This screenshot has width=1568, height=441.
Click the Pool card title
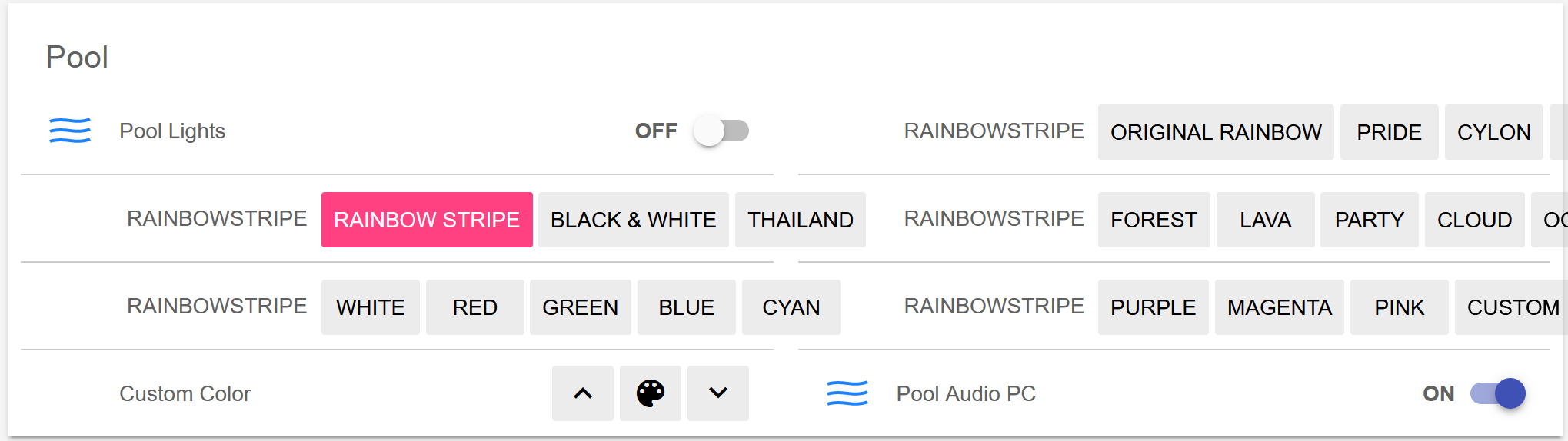pyautogui.click(x=77, y=57)
